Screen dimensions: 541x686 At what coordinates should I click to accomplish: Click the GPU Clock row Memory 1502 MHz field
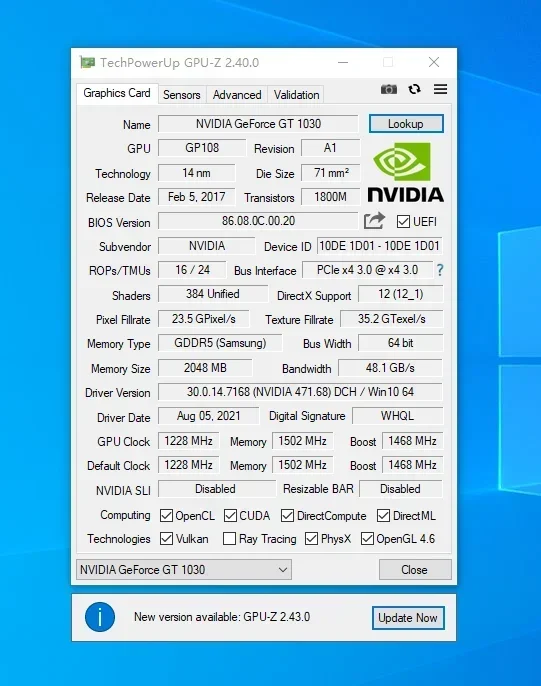302,441
